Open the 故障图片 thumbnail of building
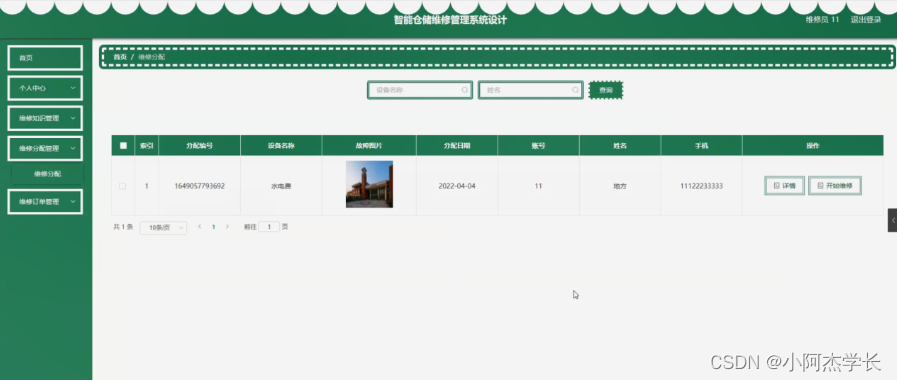Screen dimensions: 897x381 pyautogui.click(x=369, y=184)
